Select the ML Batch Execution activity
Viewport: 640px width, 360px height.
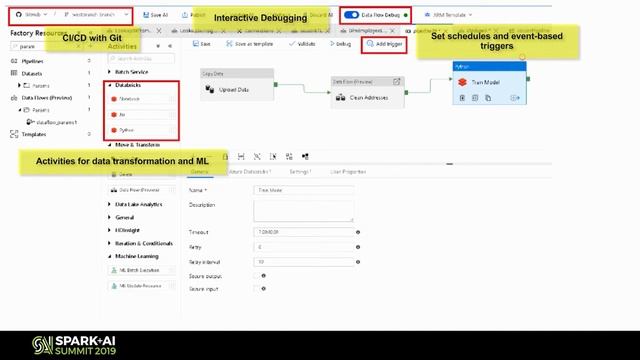click(141, 270)
